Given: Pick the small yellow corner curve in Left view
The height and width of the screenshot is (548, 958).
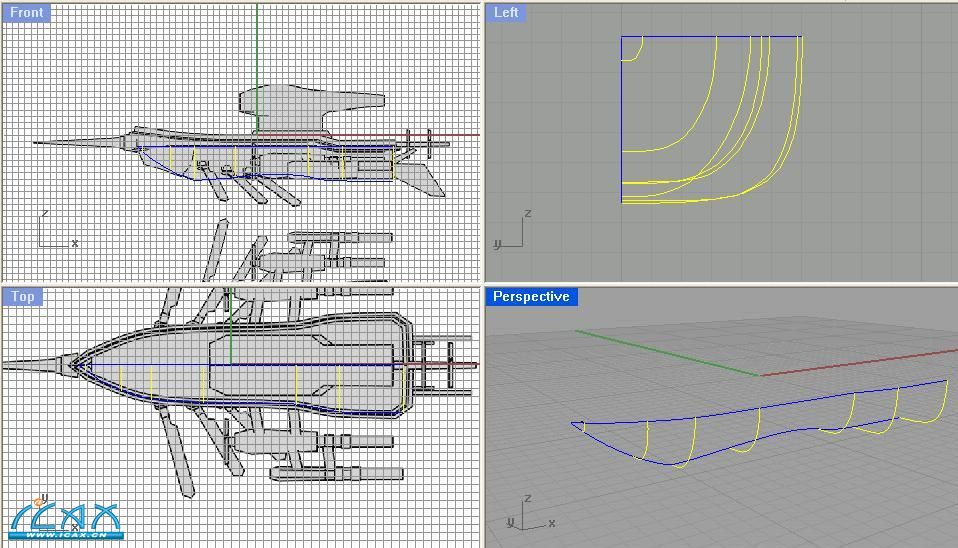Looking at the screenshot, I should pyautogui.click(x=636, y=55).
